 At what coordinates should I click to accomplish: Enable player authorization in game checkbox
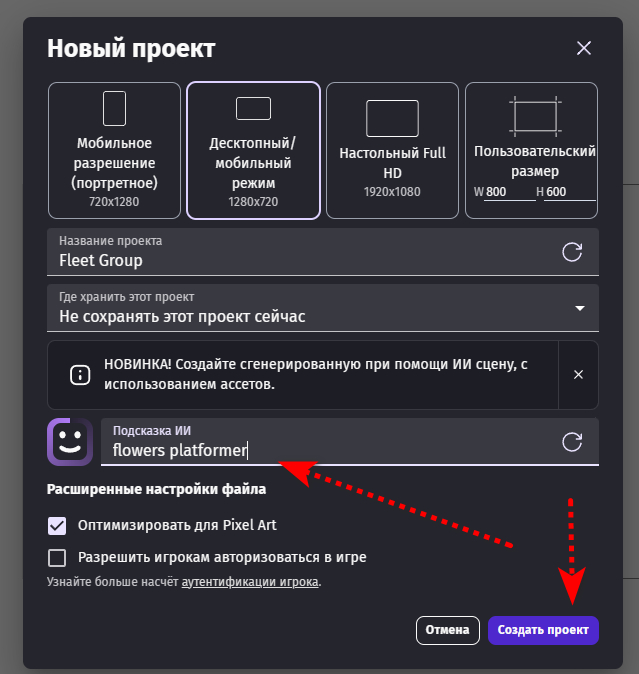[x=57, y=557]
